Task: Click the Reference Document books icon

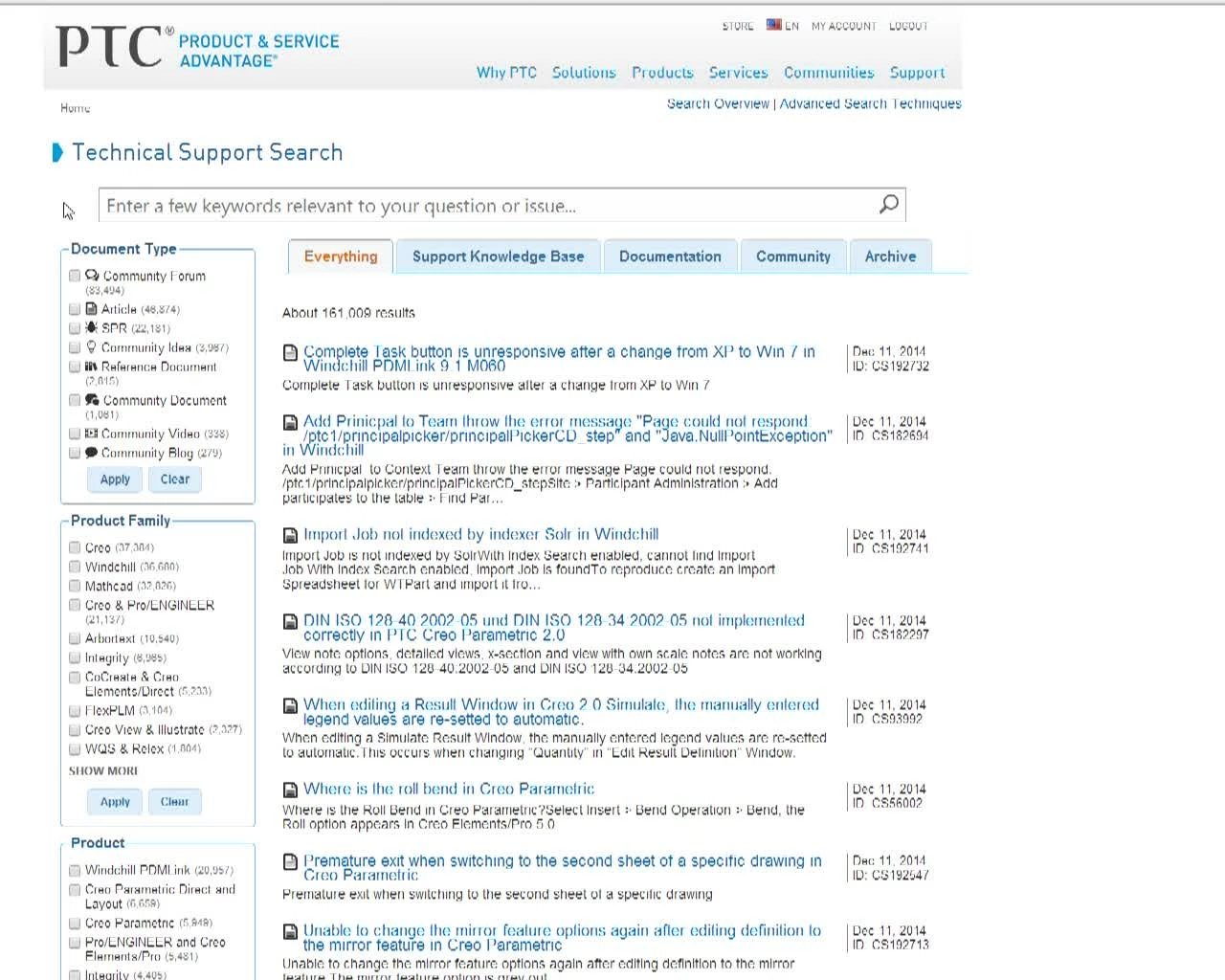Action: (x=91, y=367)
